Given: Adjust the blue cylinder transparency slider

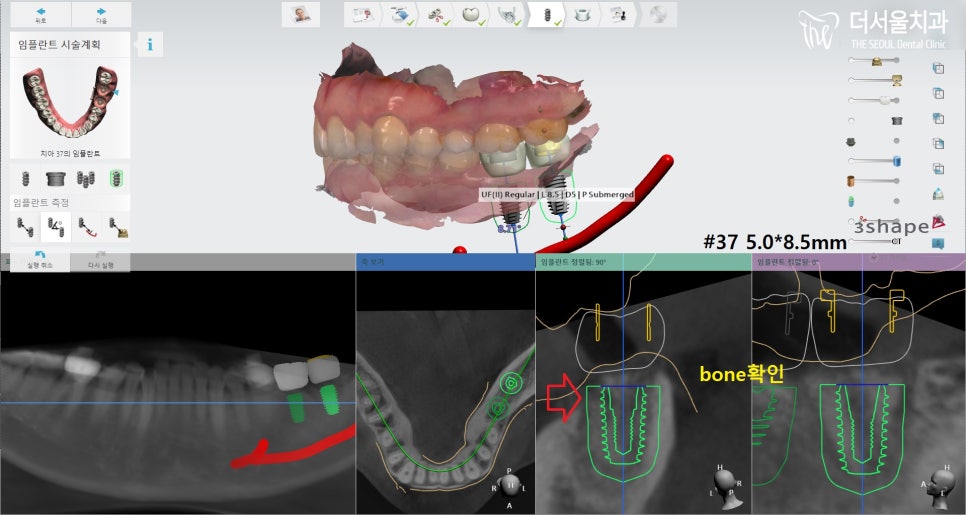Looking at the screenshot, I should coord(875,161).
